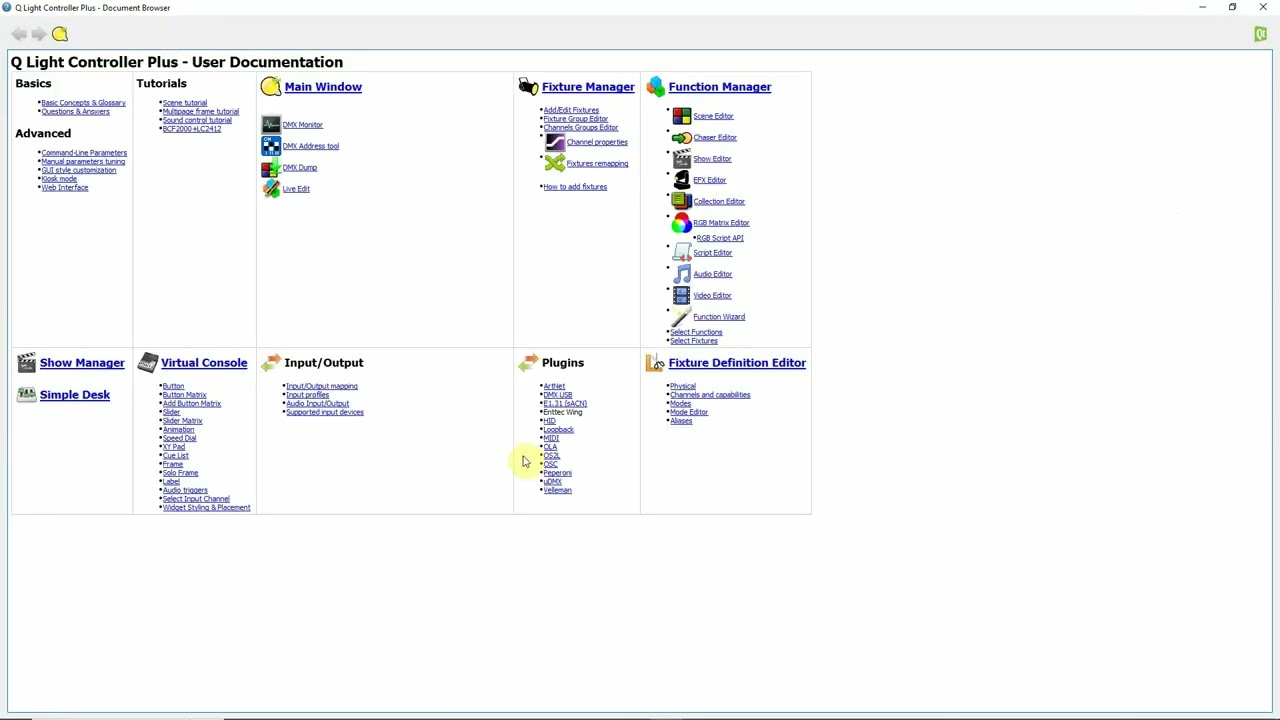Click the Live Edit icon
Screen dimensions: 1280x720
(x=271, y=189)
